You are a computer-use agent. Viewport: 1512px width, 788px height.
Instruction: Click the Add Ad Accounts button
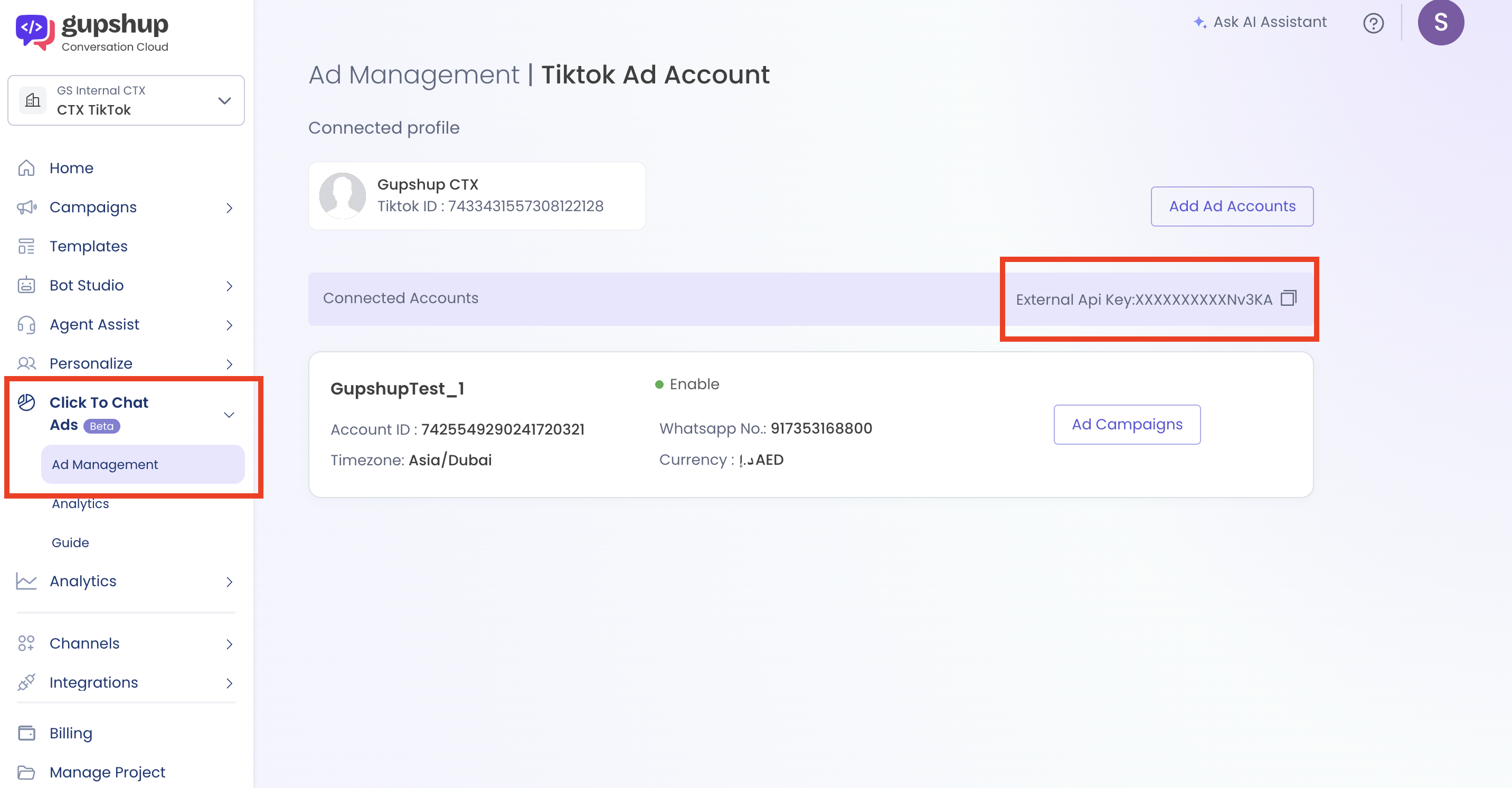[1232, 206]
